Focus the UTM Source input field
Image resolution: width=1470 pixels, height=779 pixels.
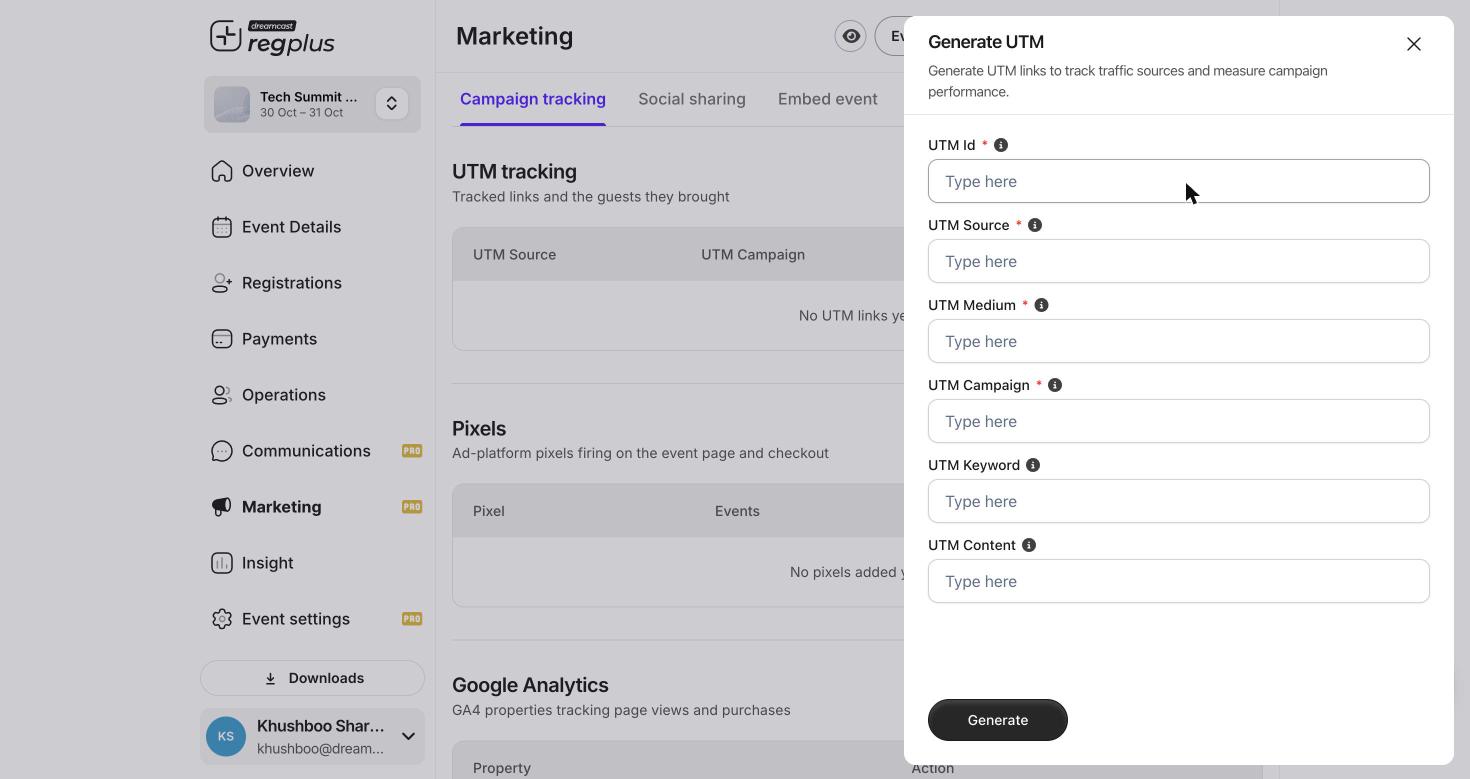point(1179,261)
